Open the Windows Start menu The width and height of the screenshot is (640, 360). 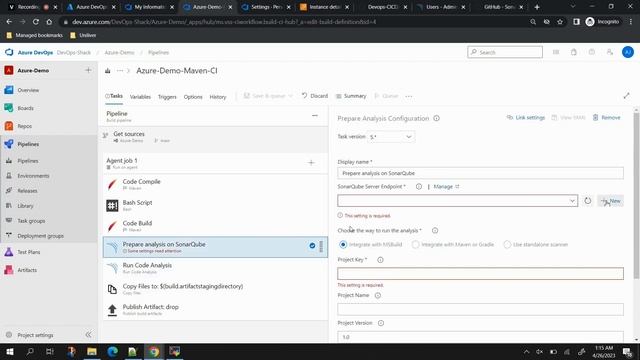[9, 351]
